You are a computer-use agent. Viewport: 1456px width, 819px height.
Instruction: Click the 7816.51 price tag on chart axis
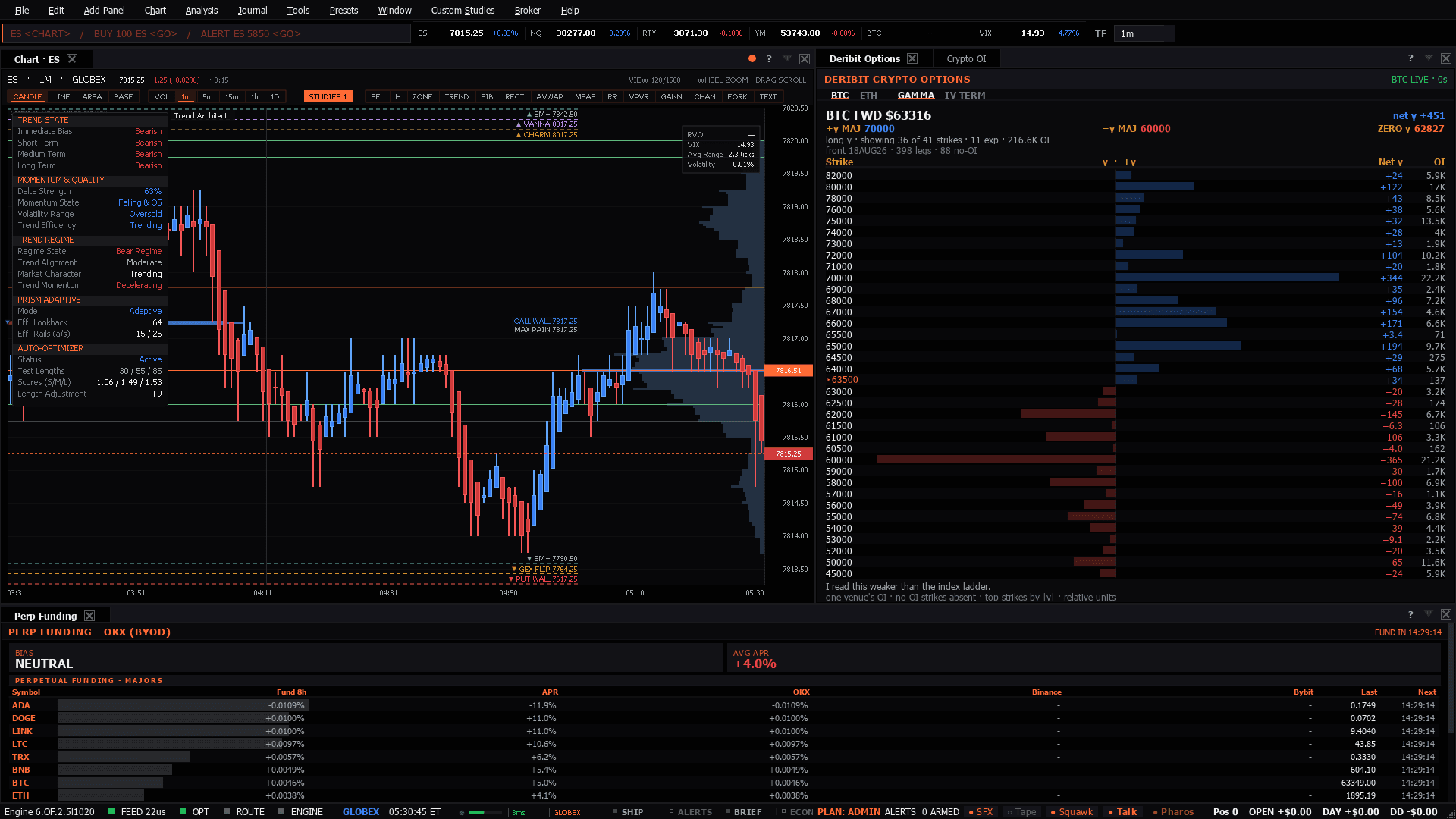coord(788,371)
